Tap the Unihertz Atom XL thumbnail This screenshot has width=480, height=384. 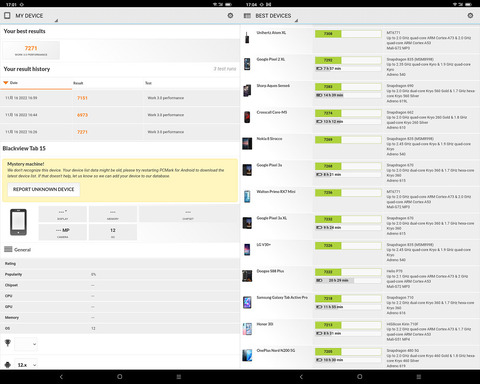click(247, 37)
